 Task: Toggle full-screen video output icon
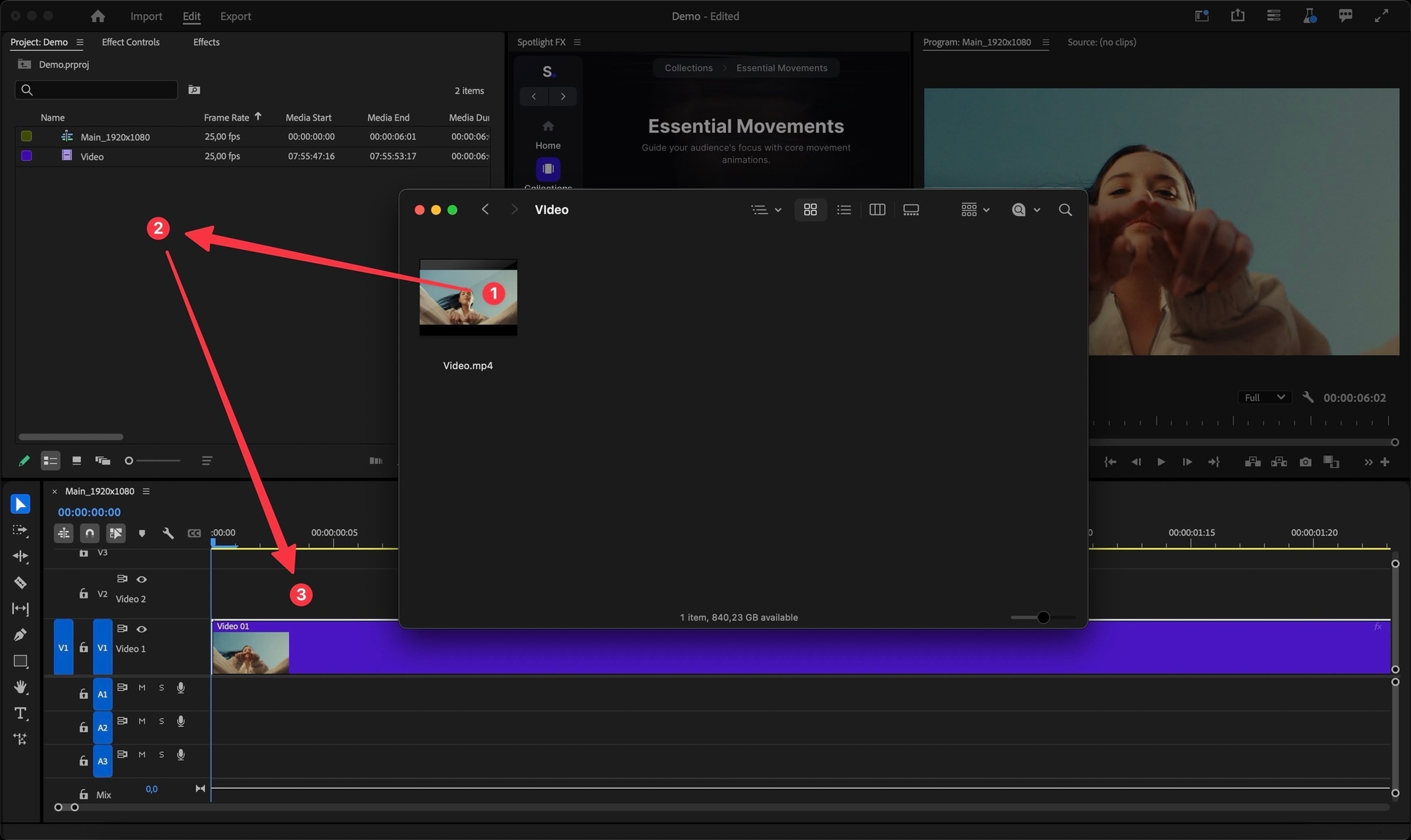(x=1382, y=15)
